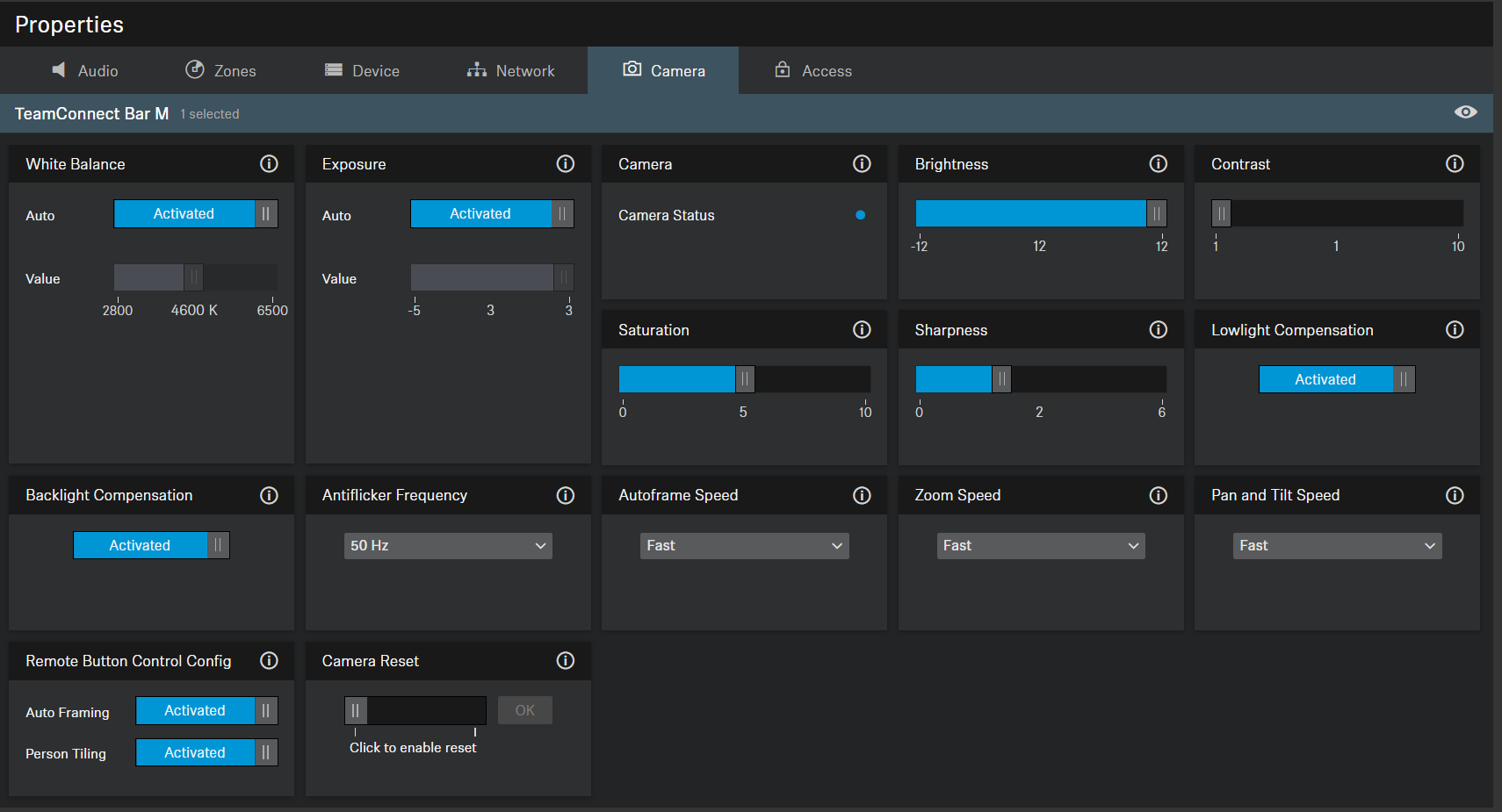Click the blue Camera Status indicator dot

point(860,215)
